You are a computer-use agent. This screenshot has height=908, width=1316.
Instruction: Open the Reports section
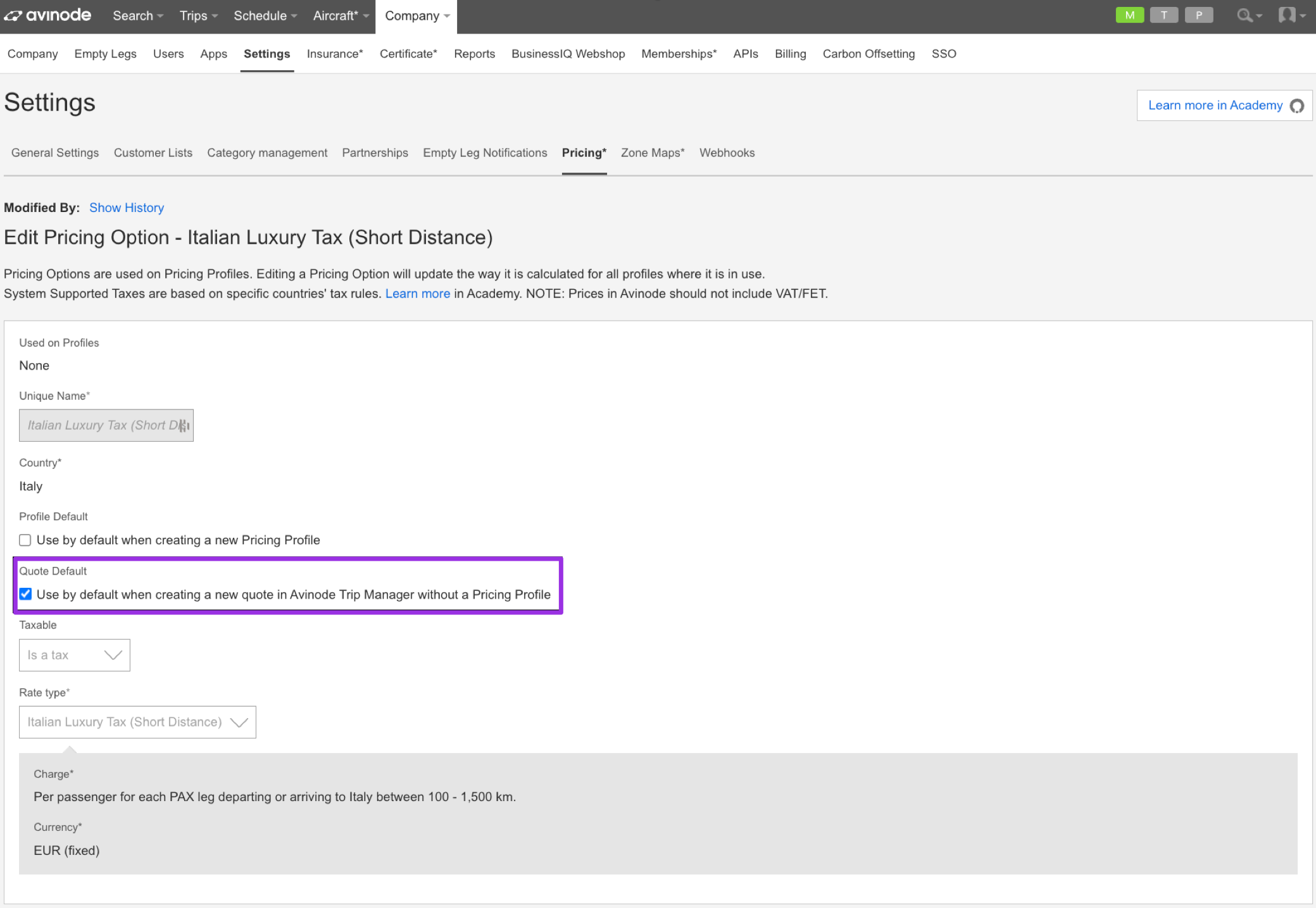click(x=474, y=54)
